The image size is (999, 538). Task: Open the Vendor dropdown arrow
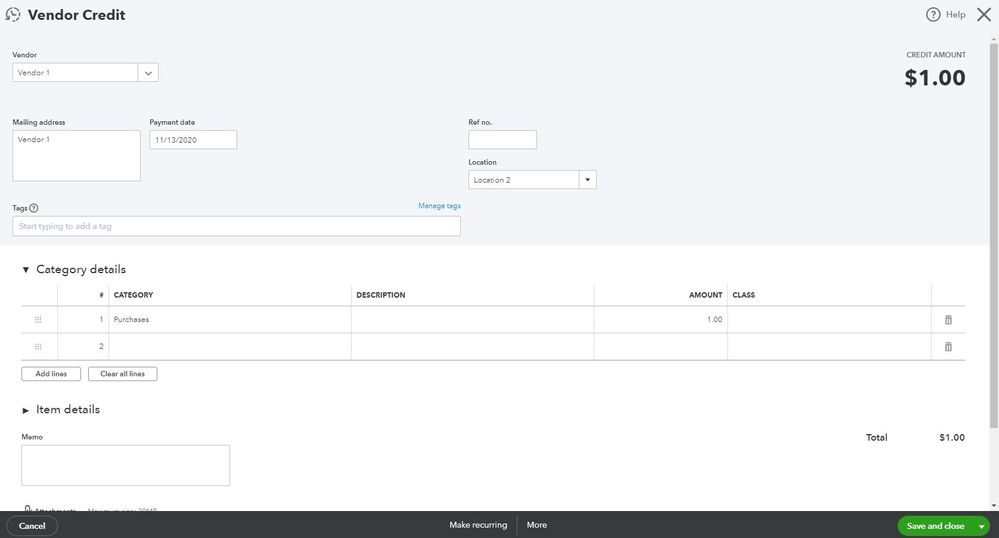[x=148, y=73]
